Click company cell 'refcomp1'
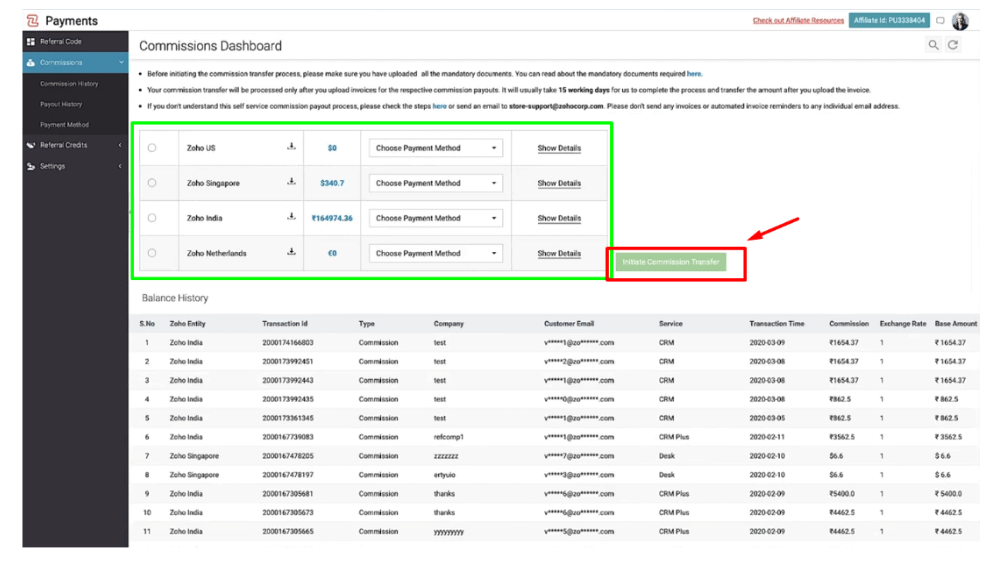 (449, 437)
